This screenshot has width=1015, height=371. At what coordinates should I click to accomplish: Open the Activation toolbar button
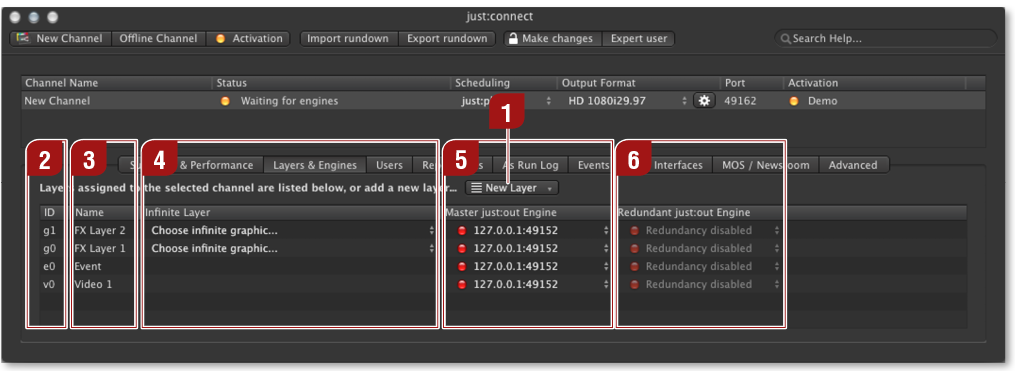(x=249, y=39)
